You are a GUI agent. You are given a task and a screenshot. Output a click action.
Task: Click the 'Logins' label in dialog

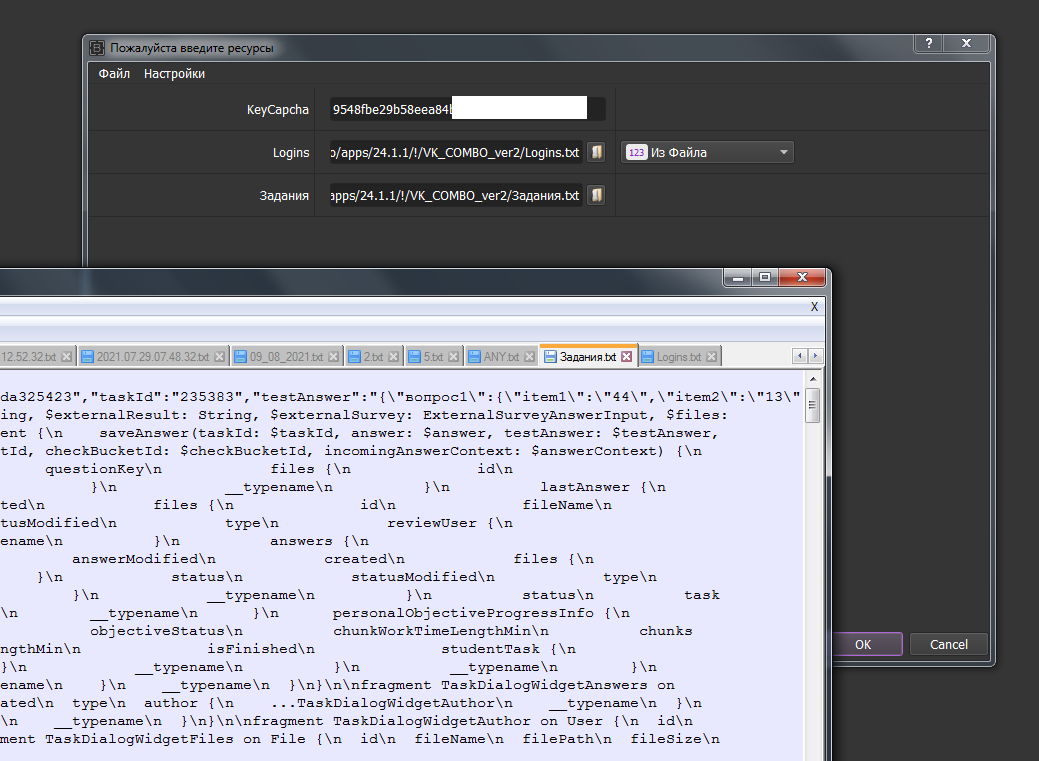pyautogui.click(x=291, y=152)
